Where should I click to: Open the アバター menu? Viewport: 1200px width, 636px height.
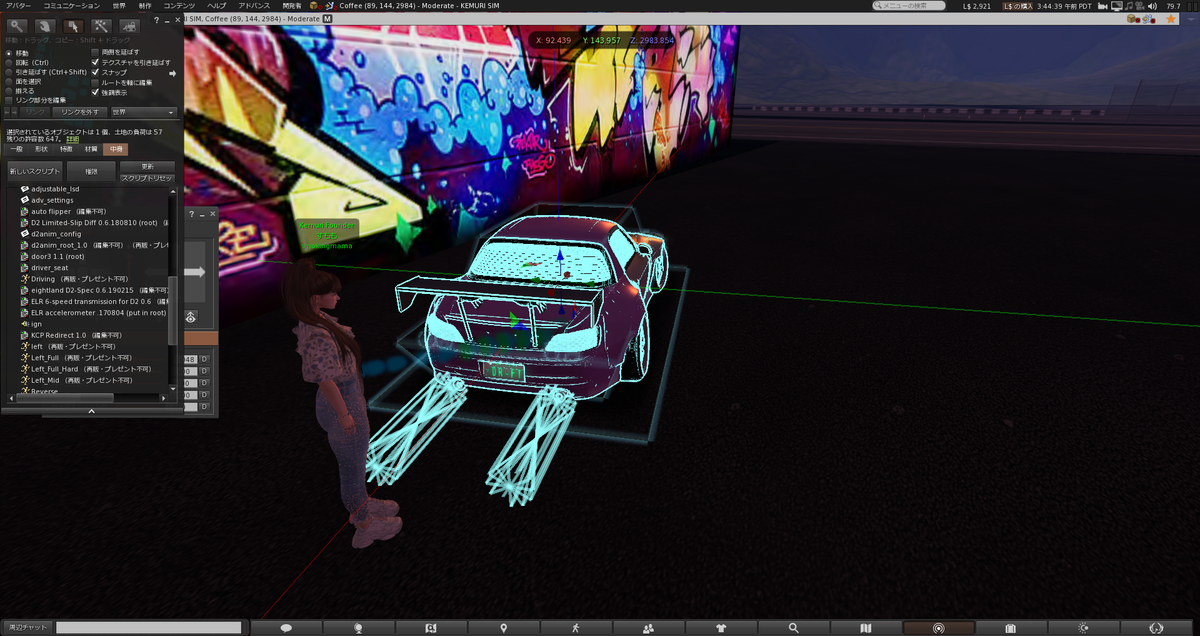pos(19,6)
